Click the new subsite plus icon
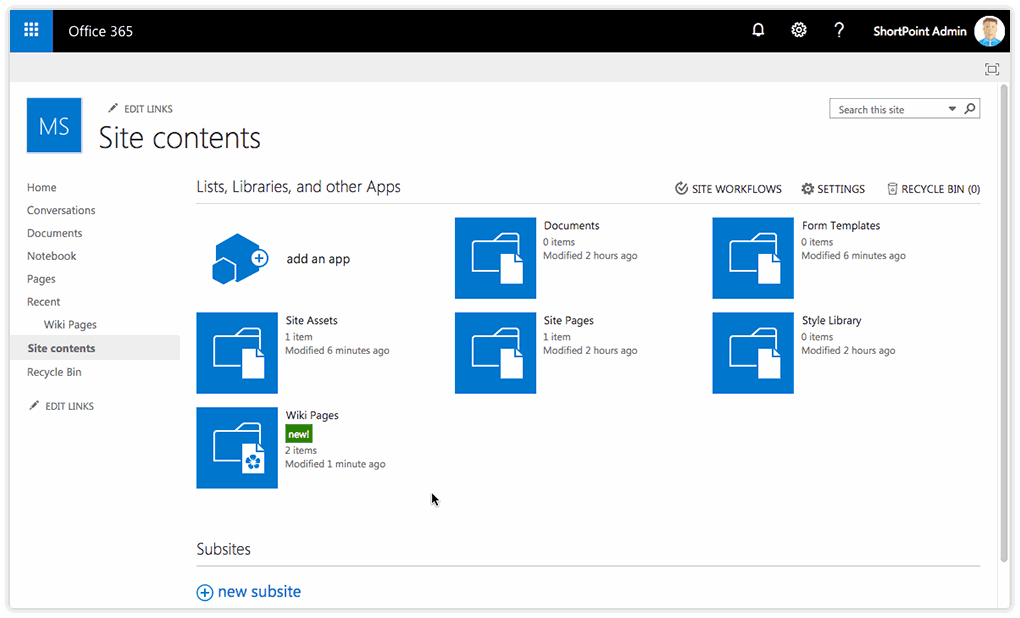1020x618 pixels. pyautogui.click(x=204, y=592)
